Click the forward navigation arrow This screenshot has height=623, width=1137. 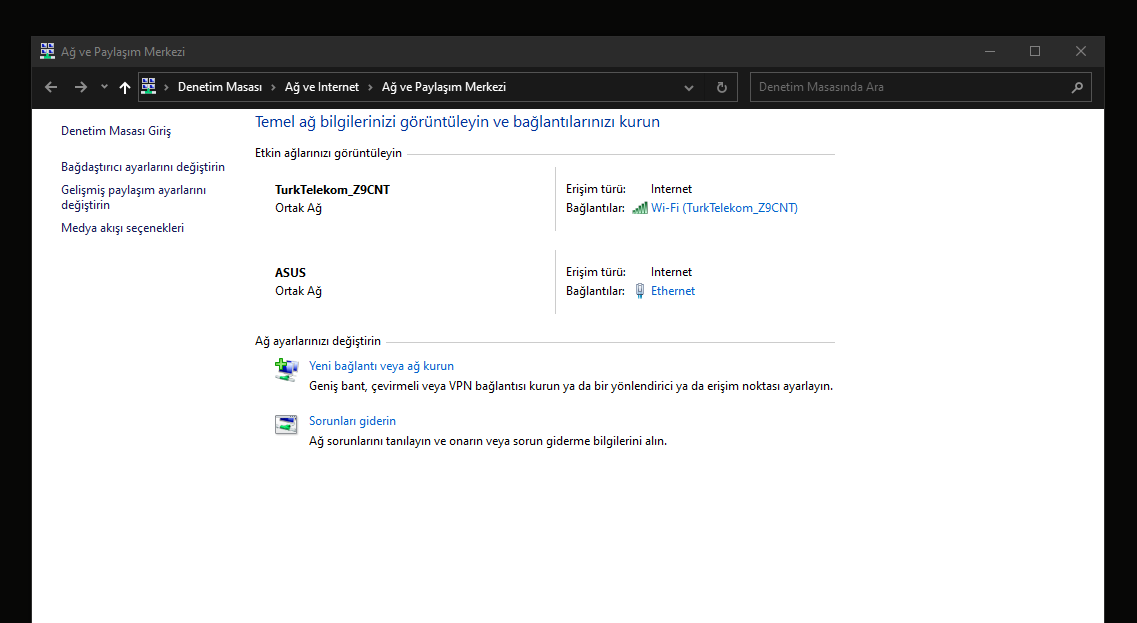coord(81,87)
